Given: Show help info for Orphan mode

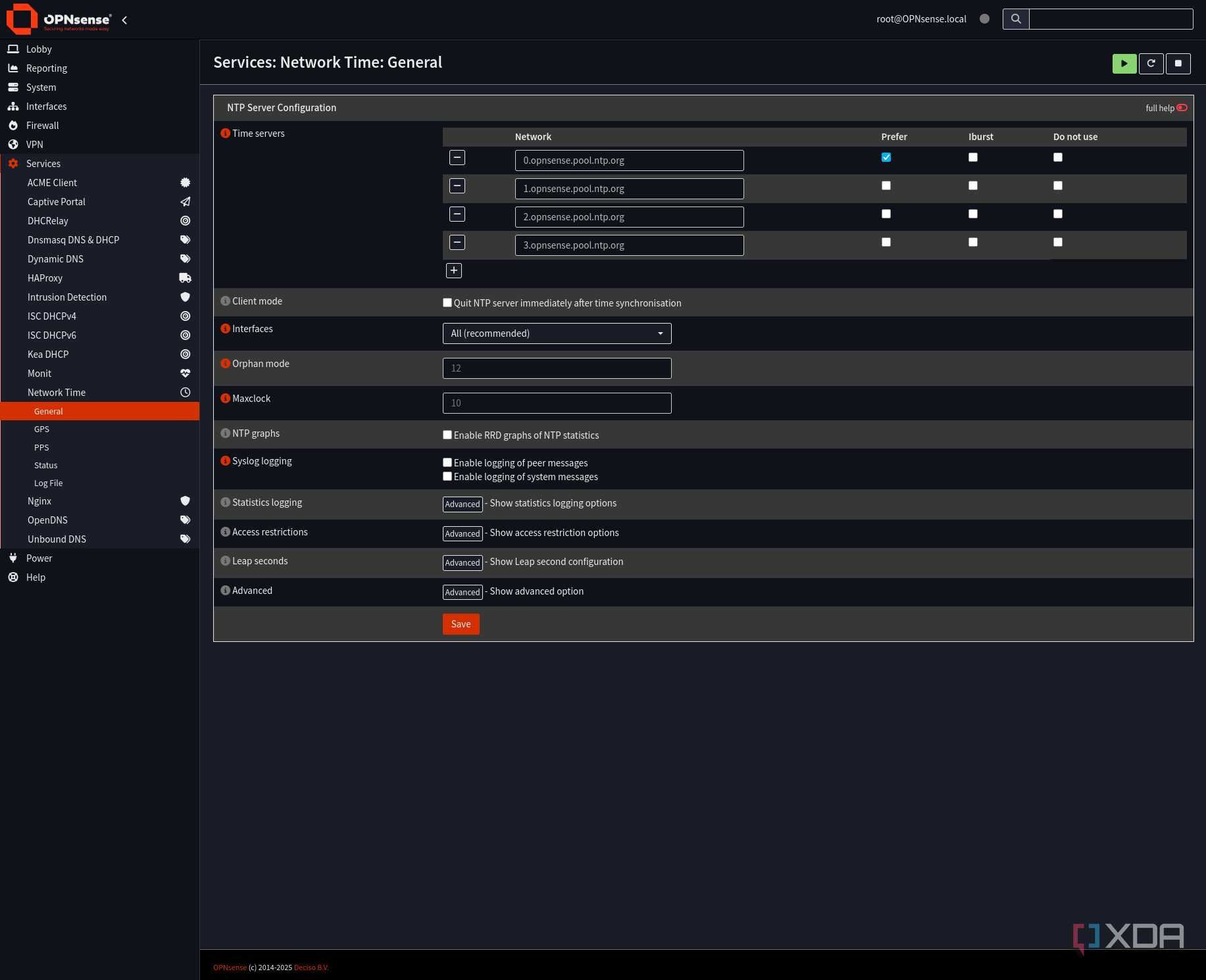Looking at the screenshot, I should click(x=225, y=364).
